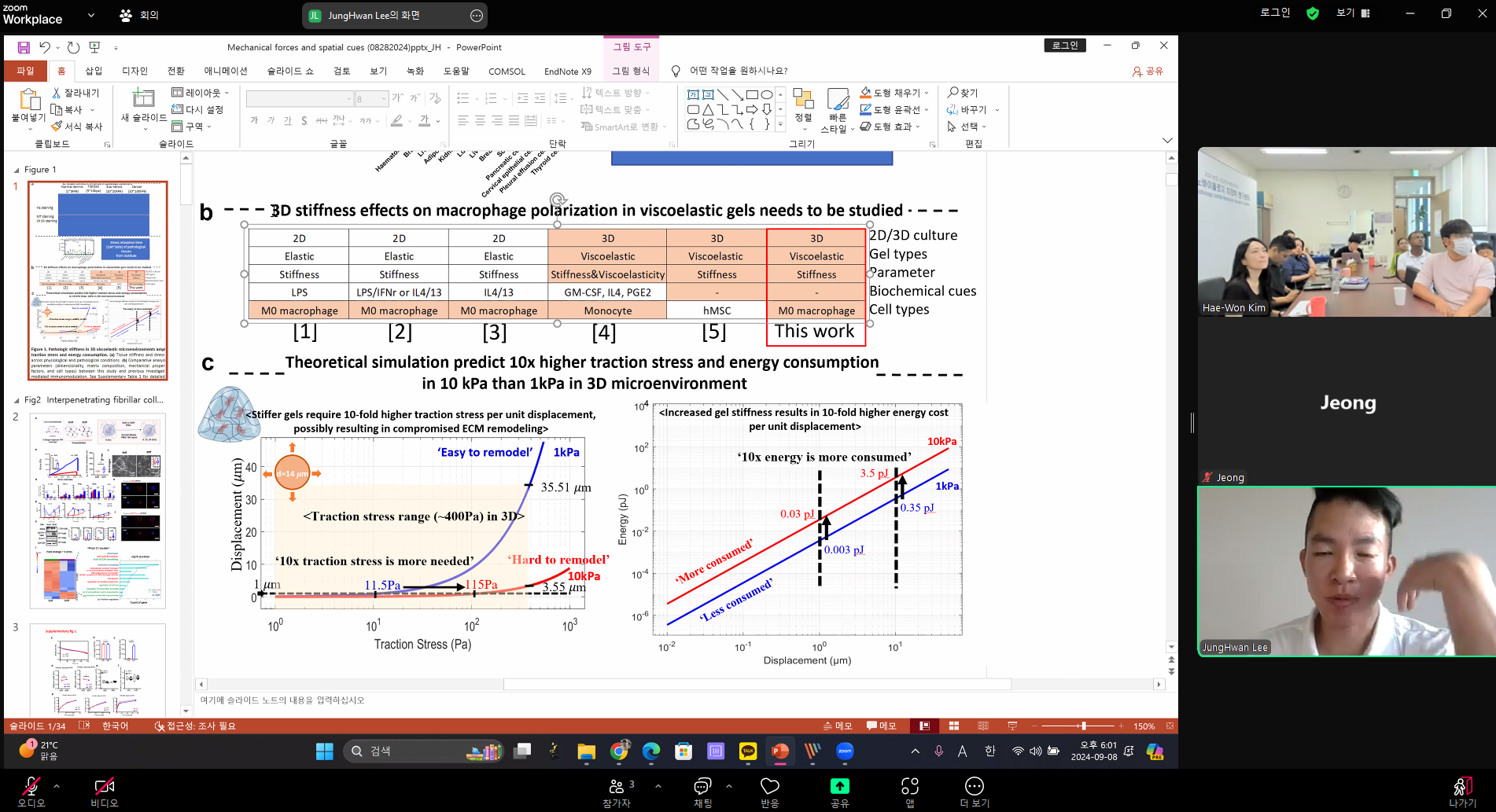Undo the last action in PowerPoint

[45, 47]
